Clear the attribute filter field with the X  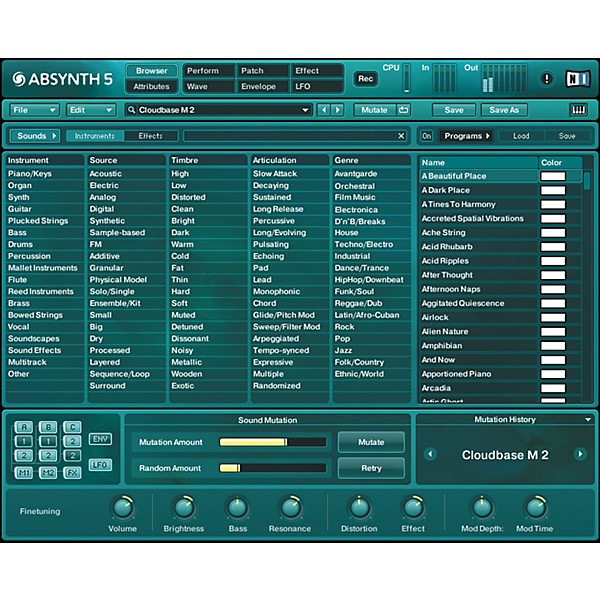coord(401,136)
